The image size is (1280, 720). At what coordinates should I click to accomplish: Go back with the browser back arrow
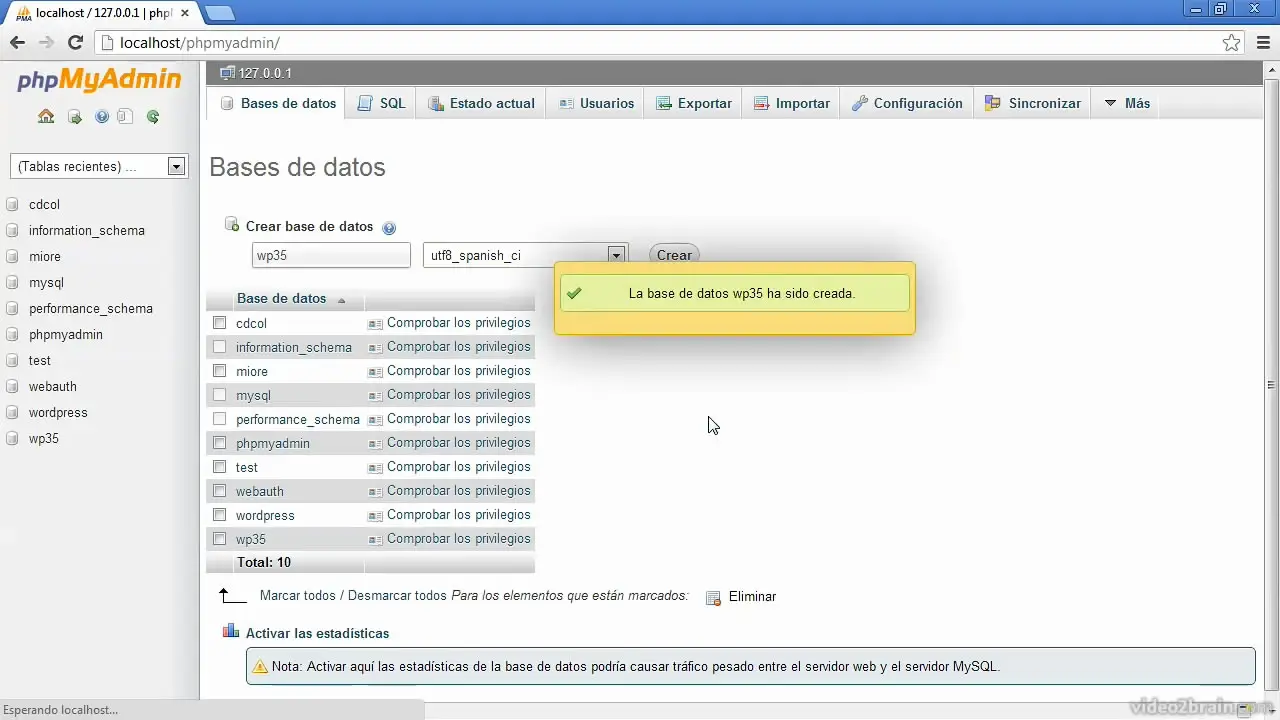[x=17, y=43]
